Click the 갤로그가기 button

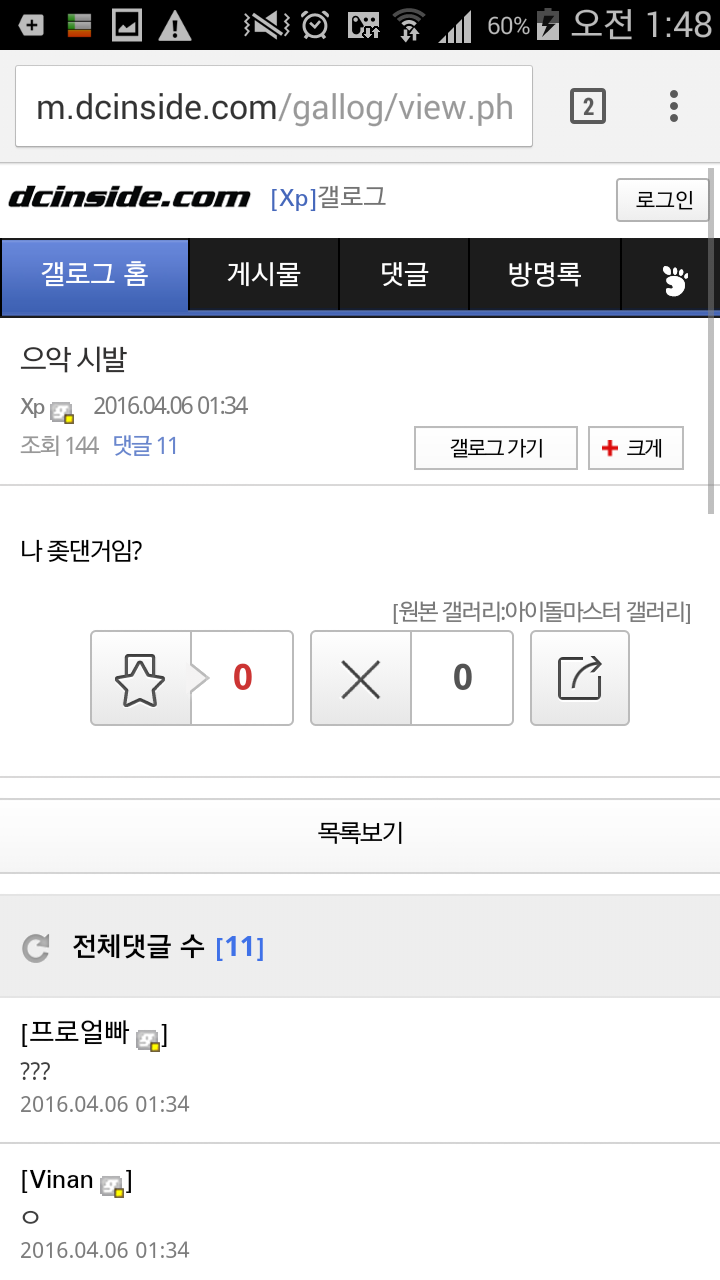pos(496,448)
